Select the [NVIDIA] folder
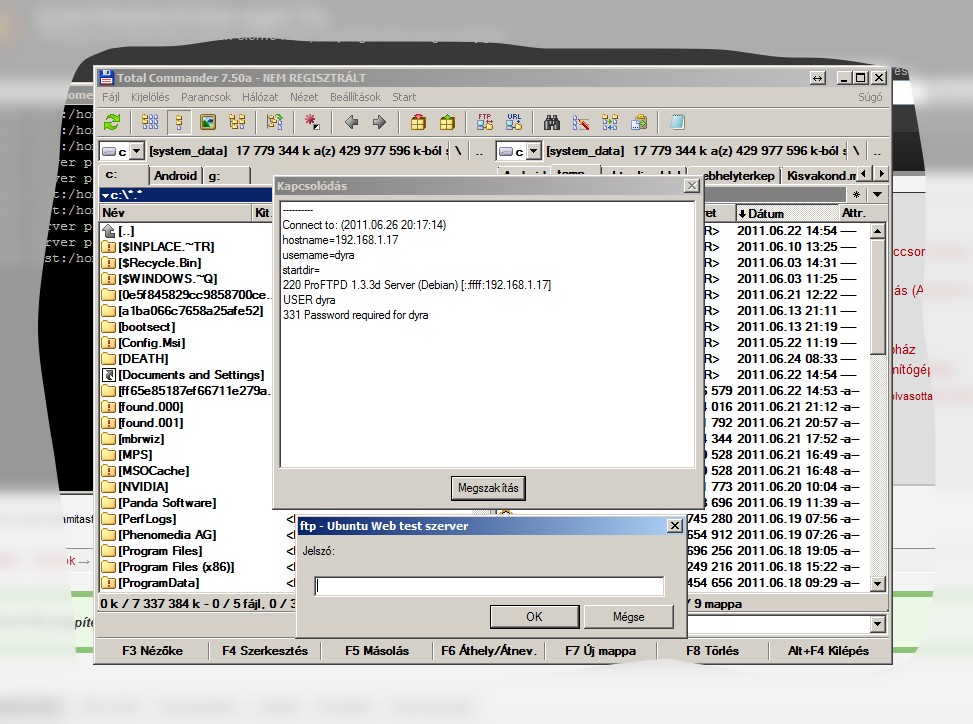The image size is (973, 724). tap(143, 486)
